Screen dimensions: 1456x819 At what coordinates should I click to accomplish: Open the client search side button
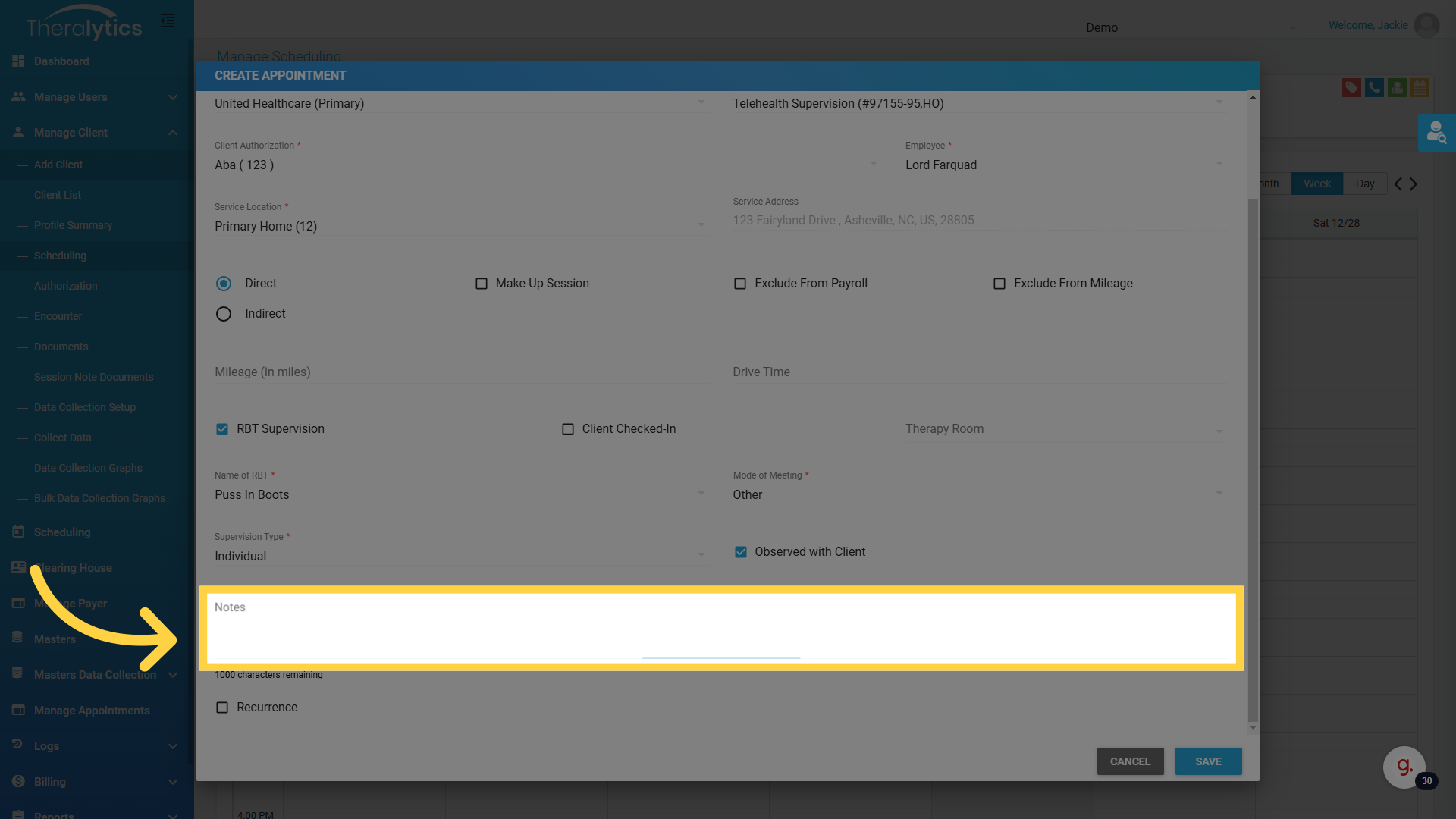pyautogui.click(x=1436, y=133)
